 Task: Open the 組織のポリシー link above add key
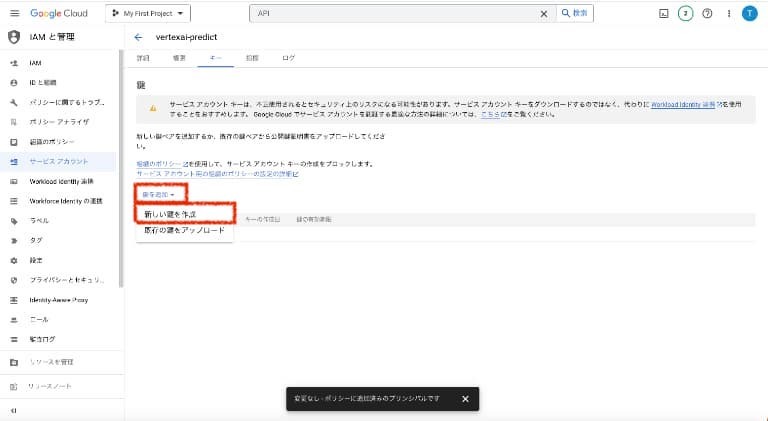click(x=162, y=164)
